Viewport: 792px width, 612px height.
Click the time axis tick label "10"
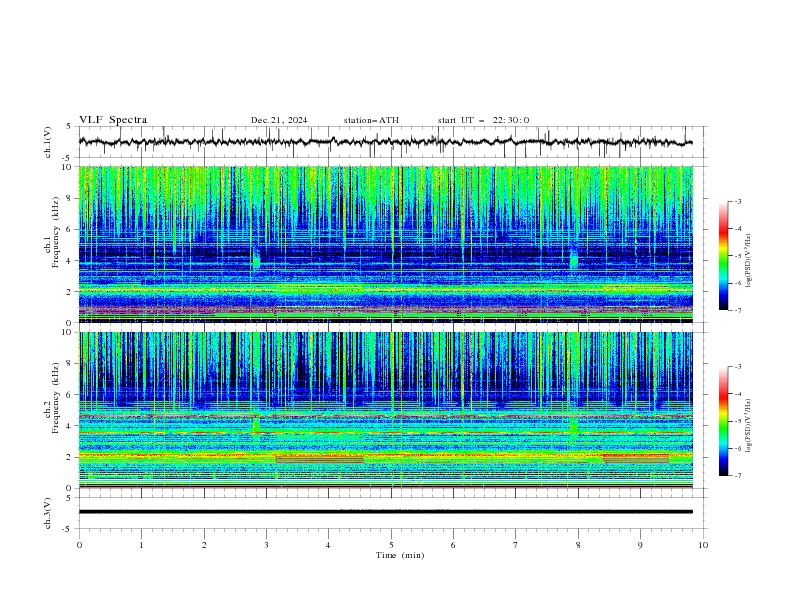pyautogui.click(x=703, y=545)
